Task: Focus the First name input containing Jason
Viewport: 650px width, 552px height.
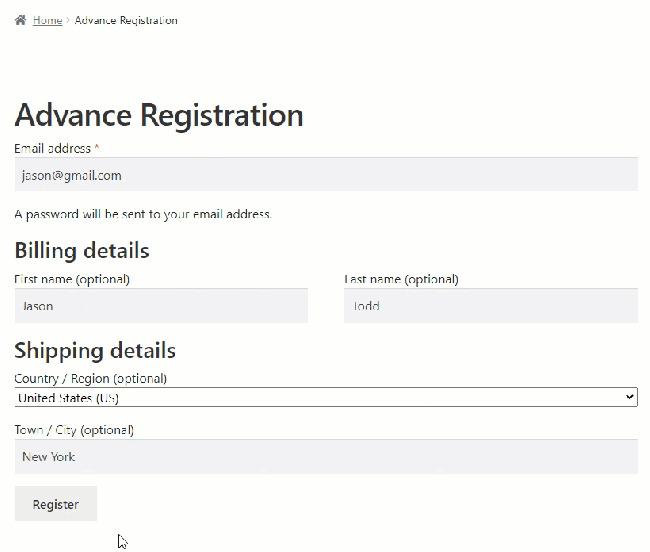Action: point(161,306)
